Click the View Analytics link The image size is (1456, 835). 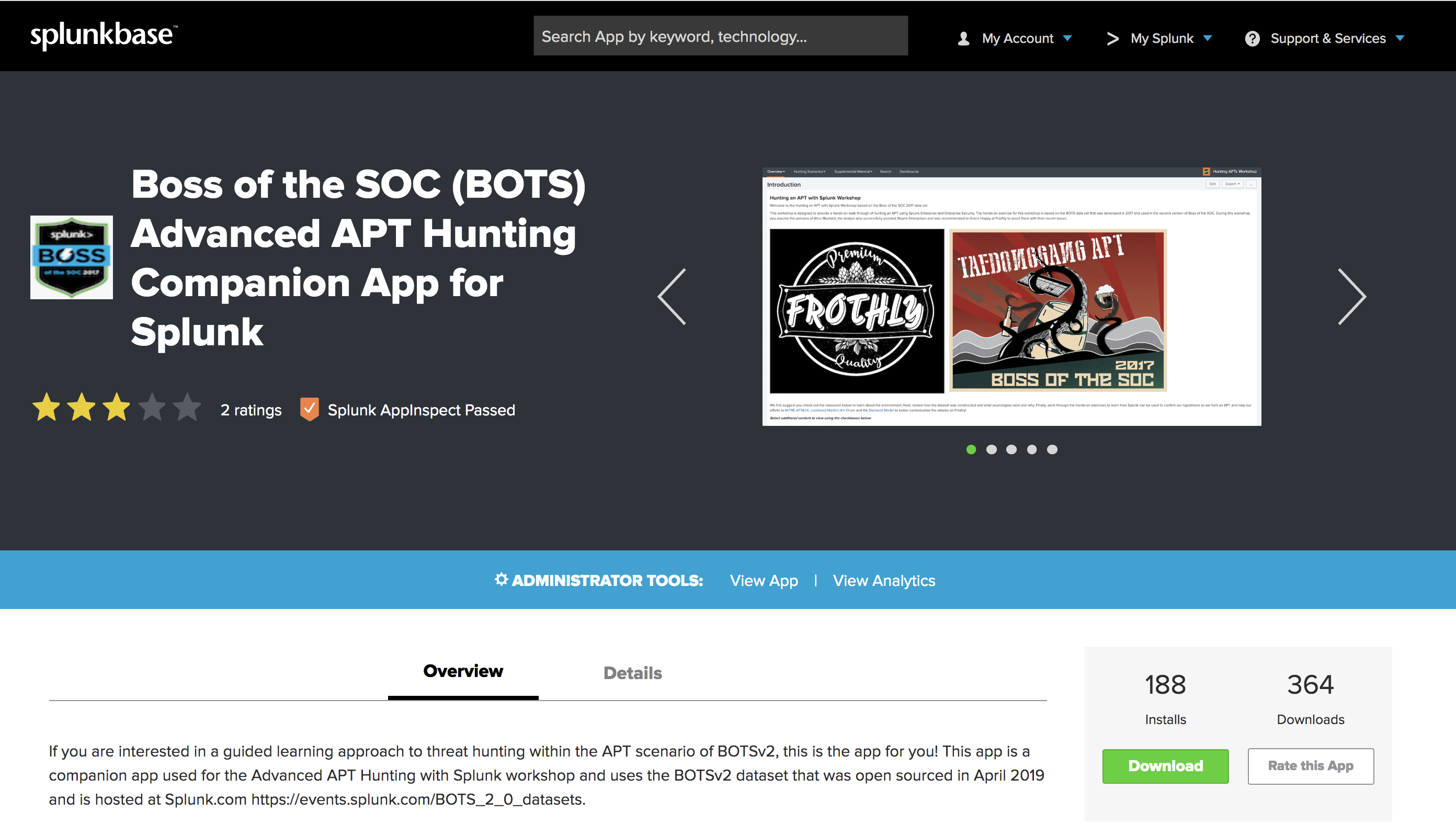point(885,580)
